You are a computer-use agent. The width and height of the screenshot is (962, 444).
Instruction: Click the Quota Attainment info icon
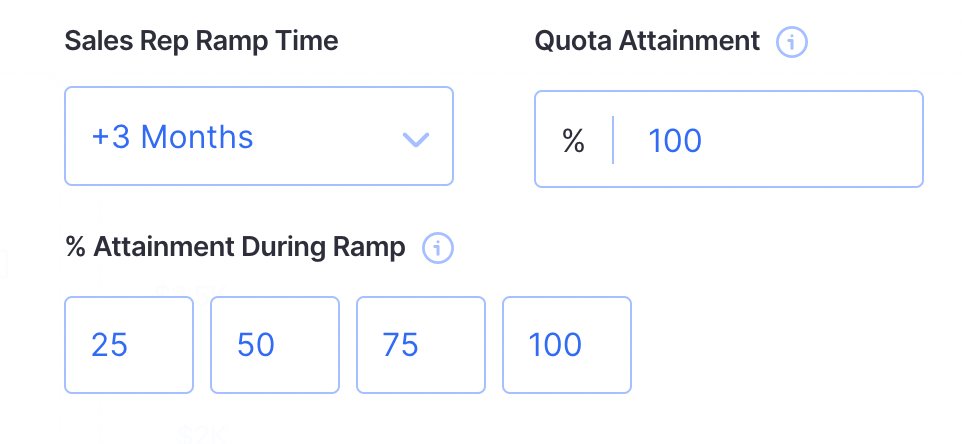click(x=792, y=42)
